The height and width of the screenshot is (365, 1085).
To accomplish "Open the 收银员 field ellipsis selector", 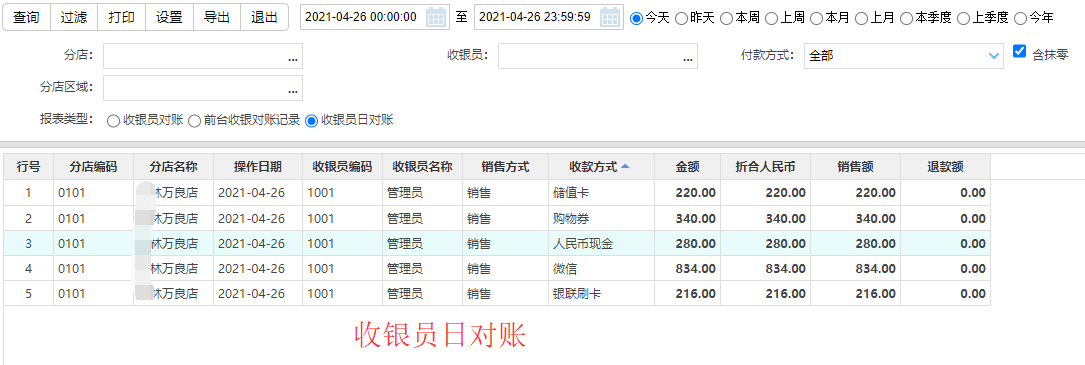I will coord(688,59).
